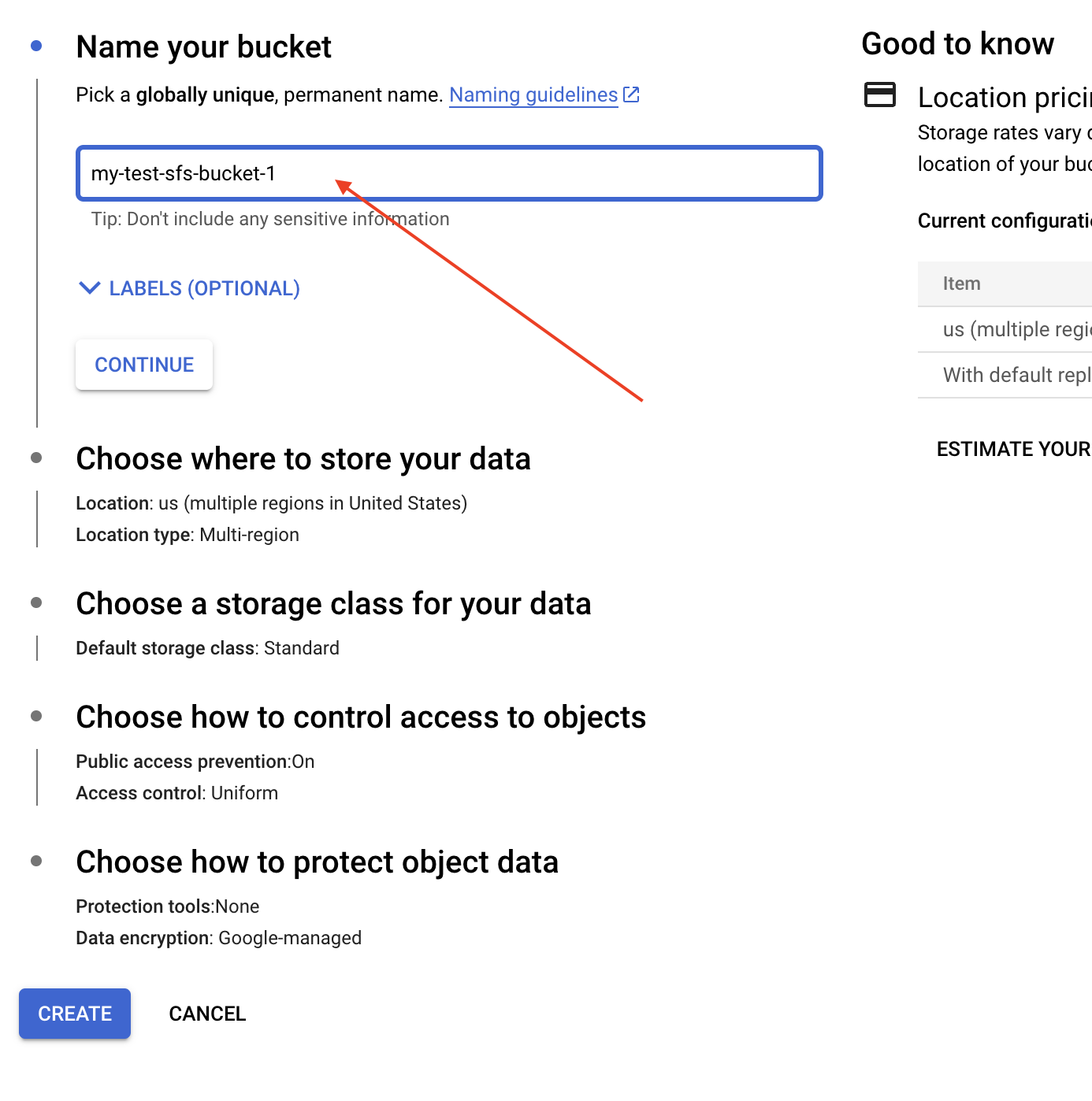Cancel bucket creation with CANCEL
The height and width of the screenshot is (1101, 1092).
click(207, 1014)
